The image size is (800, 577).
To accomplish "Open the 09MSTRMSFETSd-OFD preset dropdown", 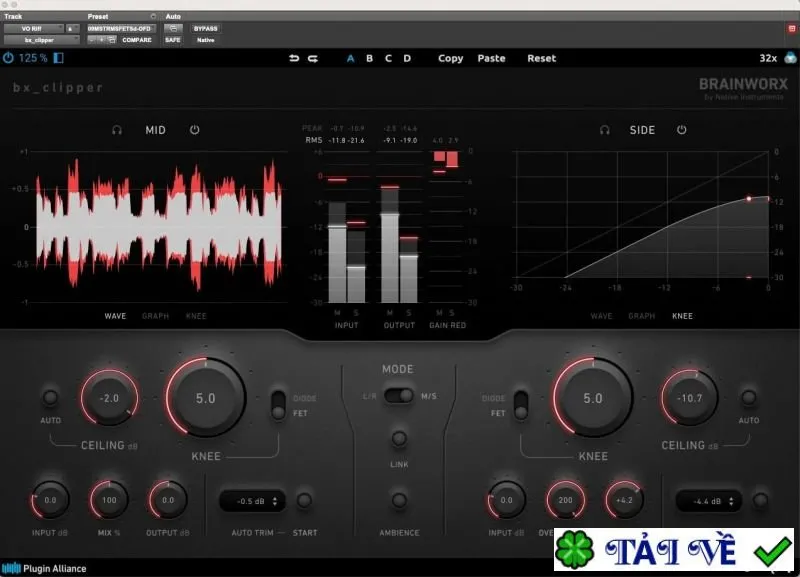I will pyautogui.click(x=121, y=29).
